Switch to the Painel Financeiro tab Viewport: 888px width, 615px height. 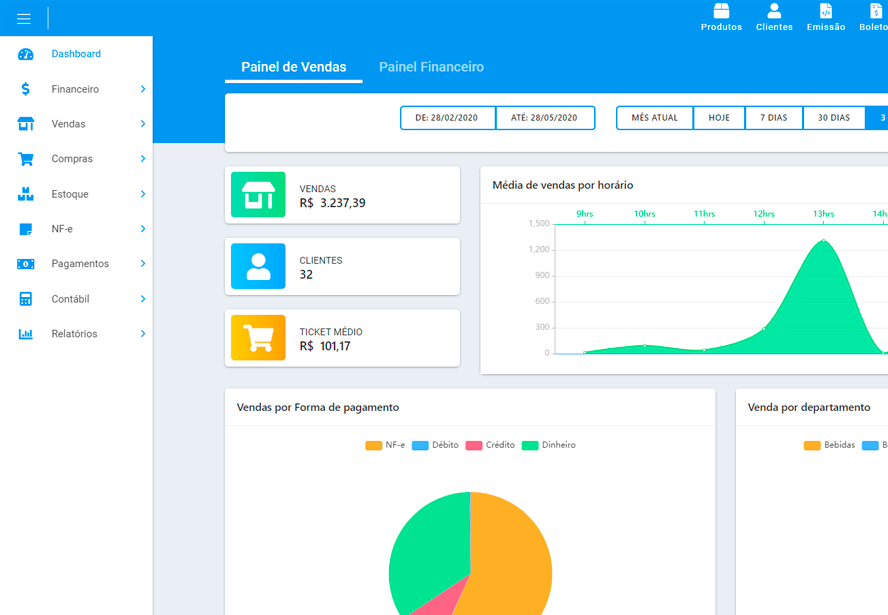coord(431,67)
